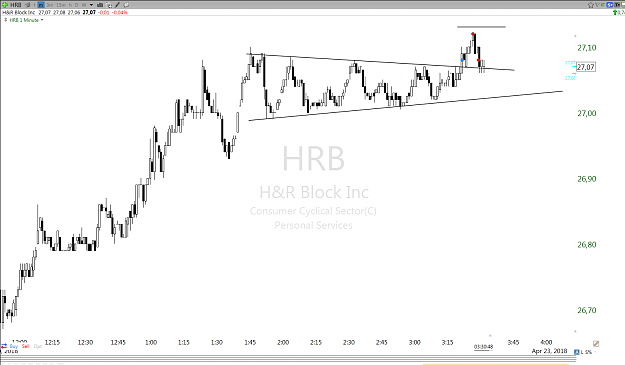This screenshot has height=365, width=625.
Task: Click the upper descending trendline
Action: [380, 62]
